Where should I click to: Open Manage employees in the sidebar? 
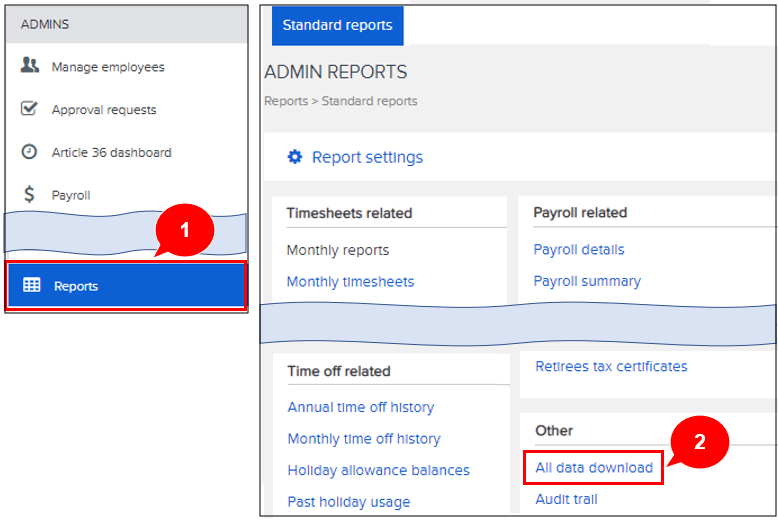(x=108, y=67)
